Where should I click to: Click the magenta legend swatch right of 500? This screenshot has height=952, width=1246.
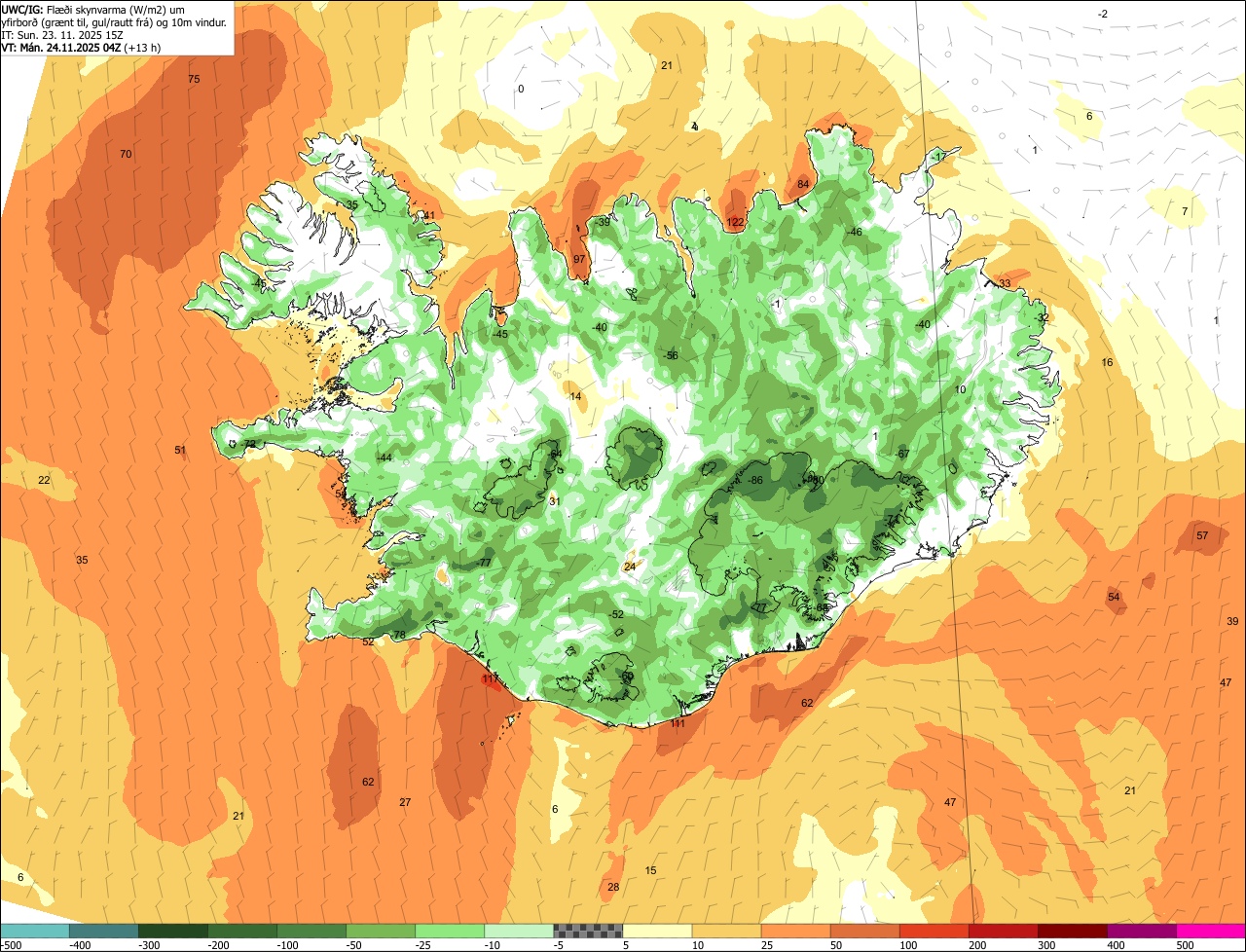coord(1212,931)
